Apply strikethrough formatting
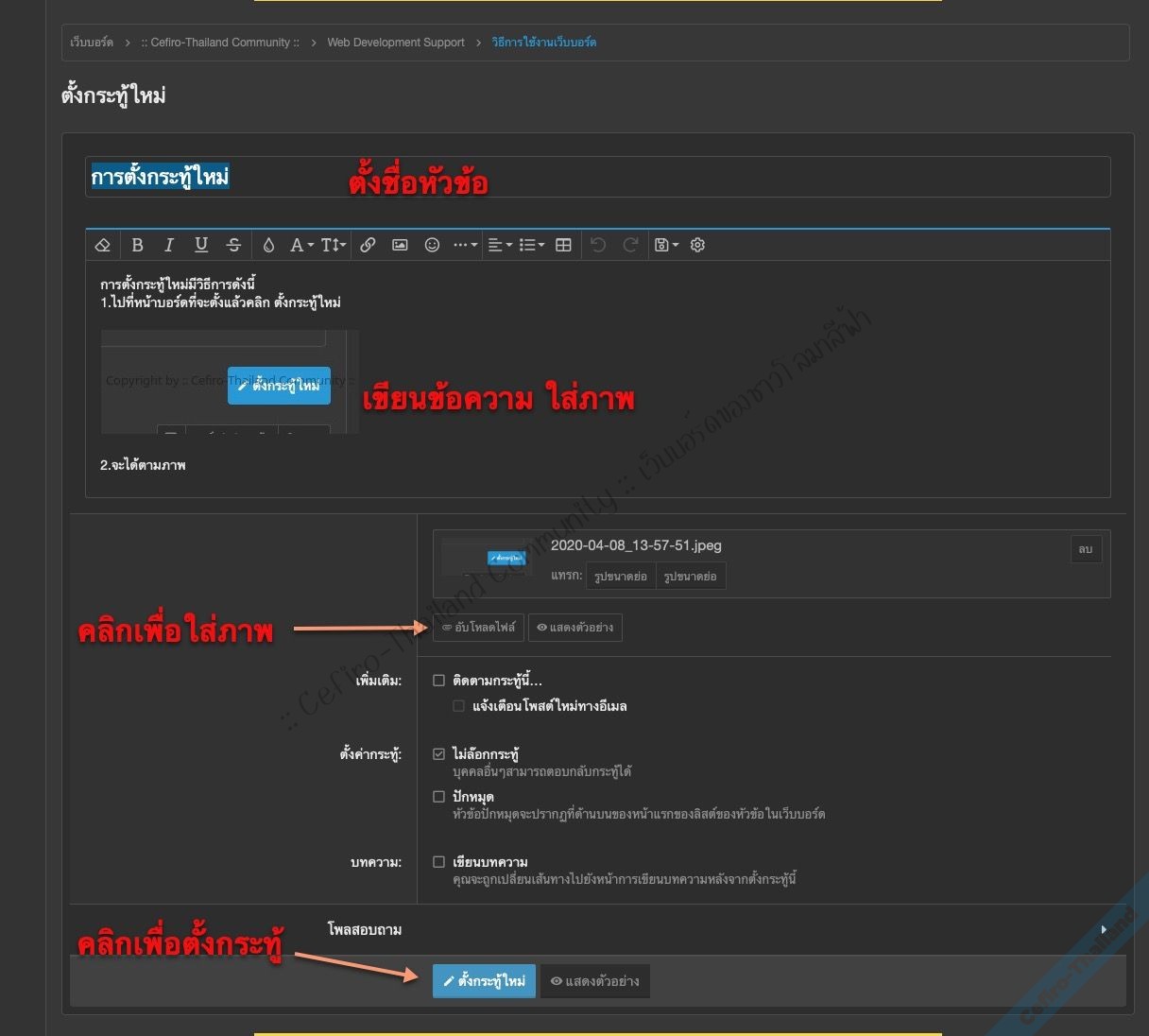1149x1036 pixels. coord(233,245)
